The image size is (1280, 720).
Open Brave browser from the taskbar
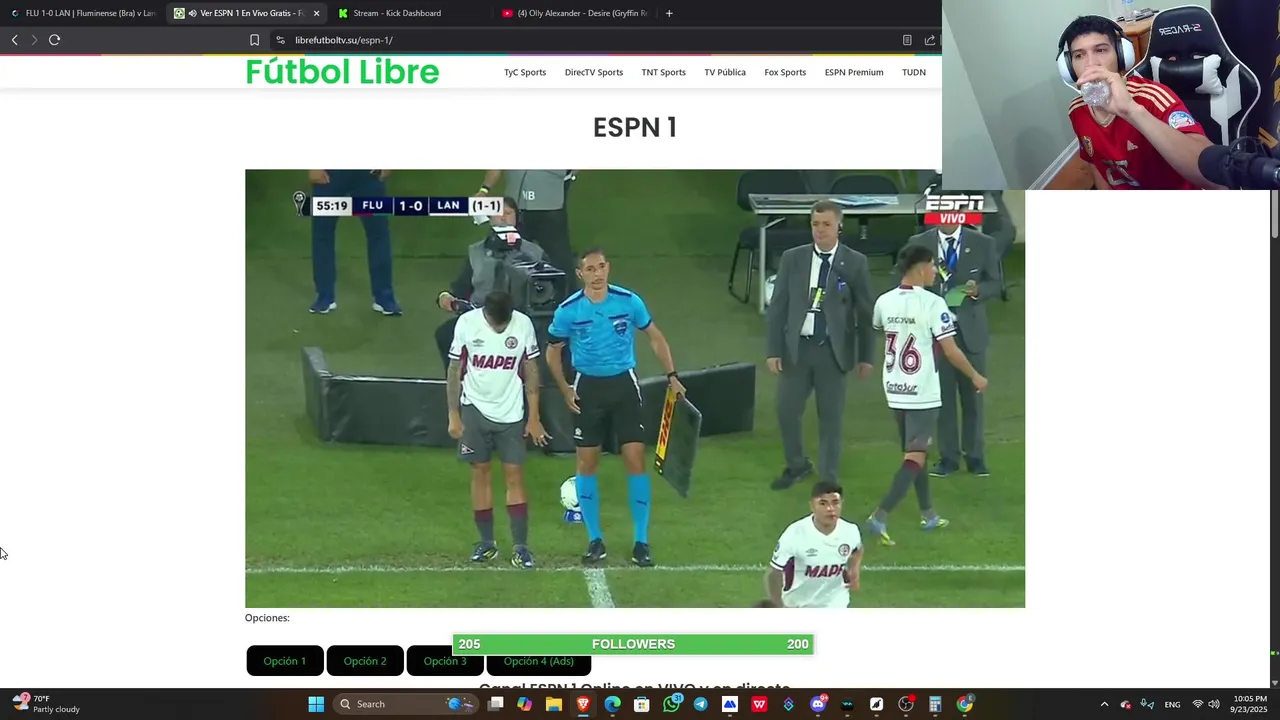[x=583, y=704]
